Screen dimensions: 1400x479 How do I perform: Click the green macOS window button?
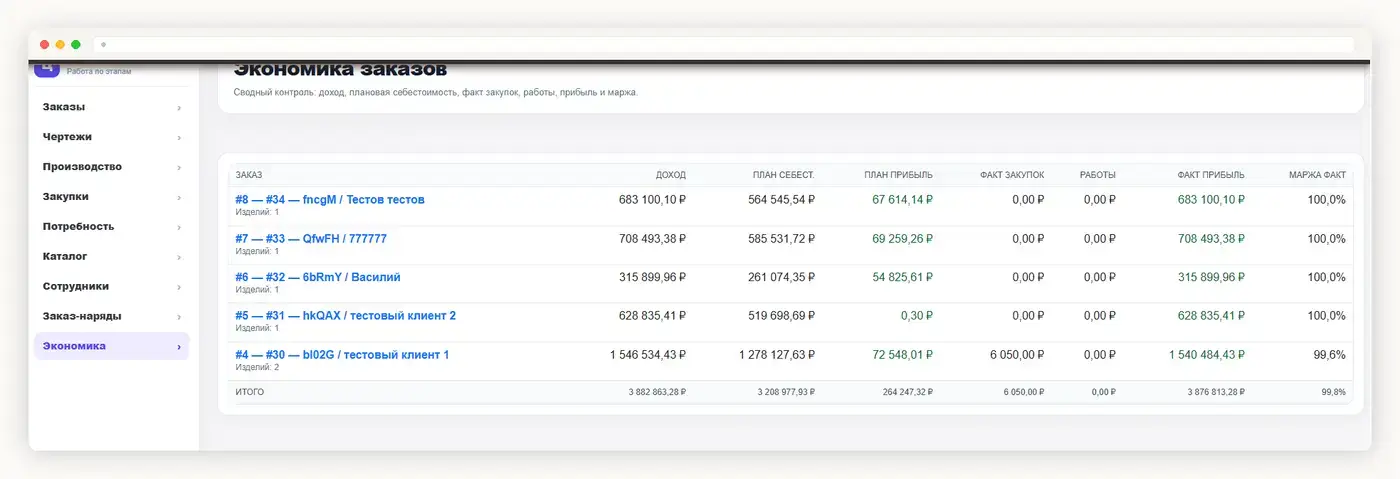point(76,45)
